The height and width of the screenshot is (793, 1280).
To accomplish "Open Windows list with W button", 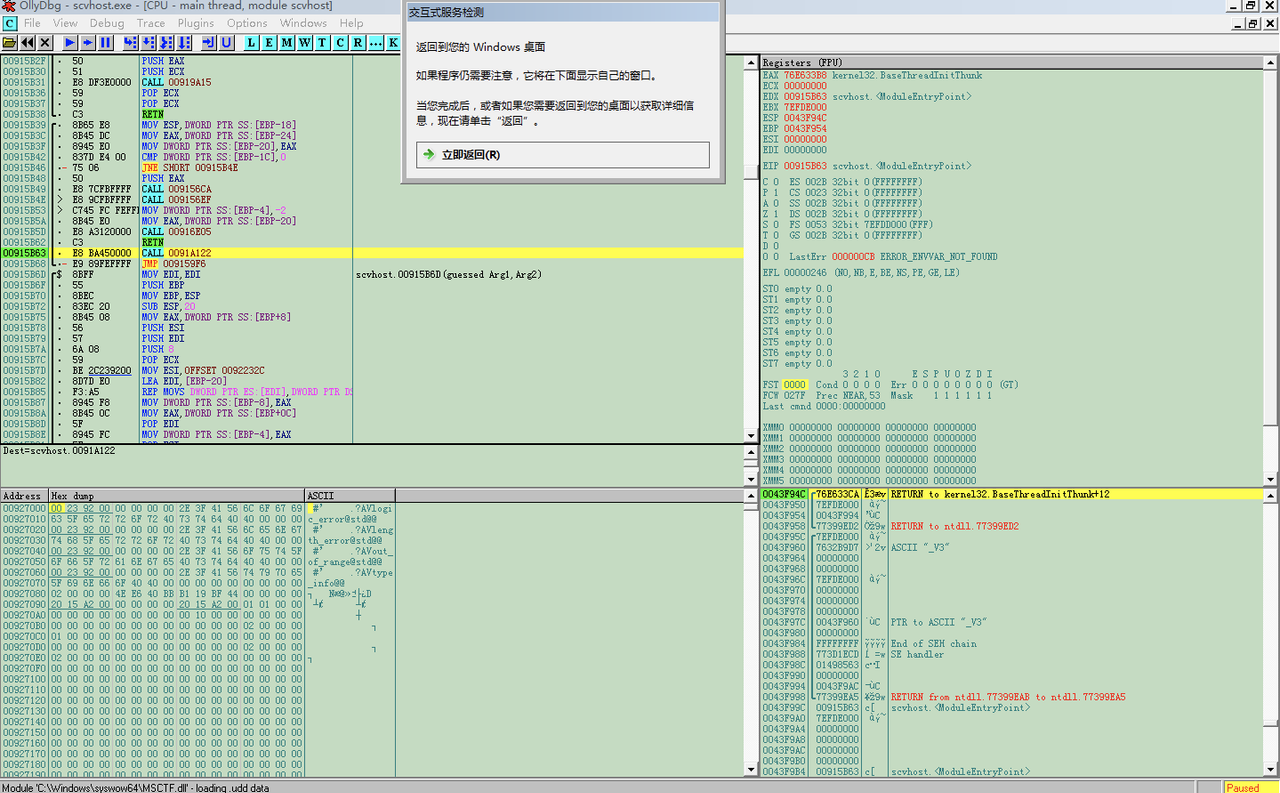I will [x=305, y=42].
